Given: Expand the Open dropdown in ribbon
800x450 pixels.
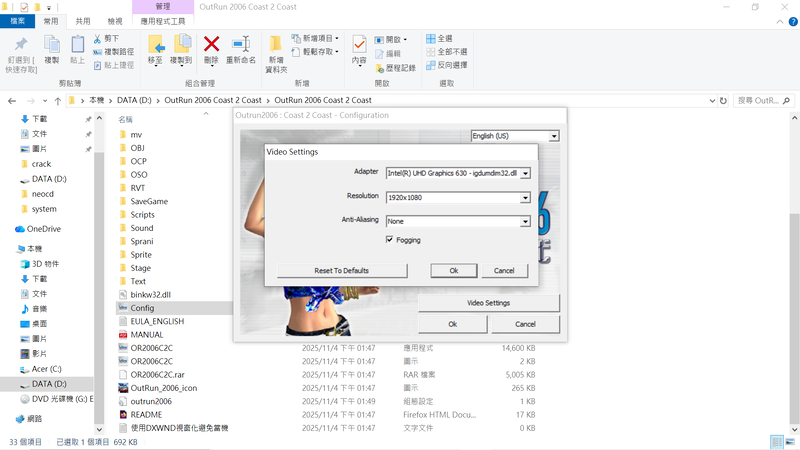Looking at the screenshot, I should [405, 40].
